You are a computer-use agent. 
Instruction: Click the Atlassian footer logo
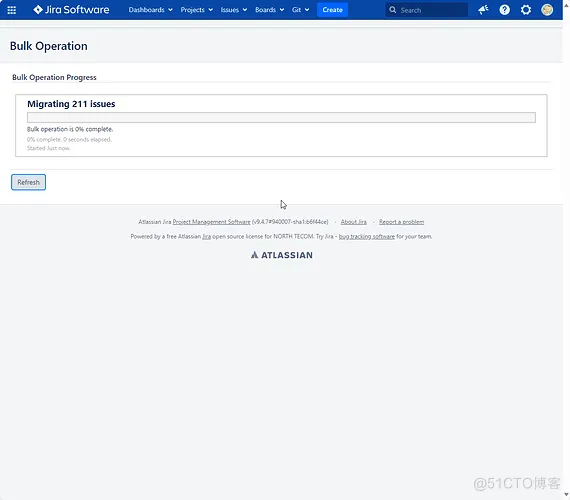pyautogui.click(x=281, y=255)
